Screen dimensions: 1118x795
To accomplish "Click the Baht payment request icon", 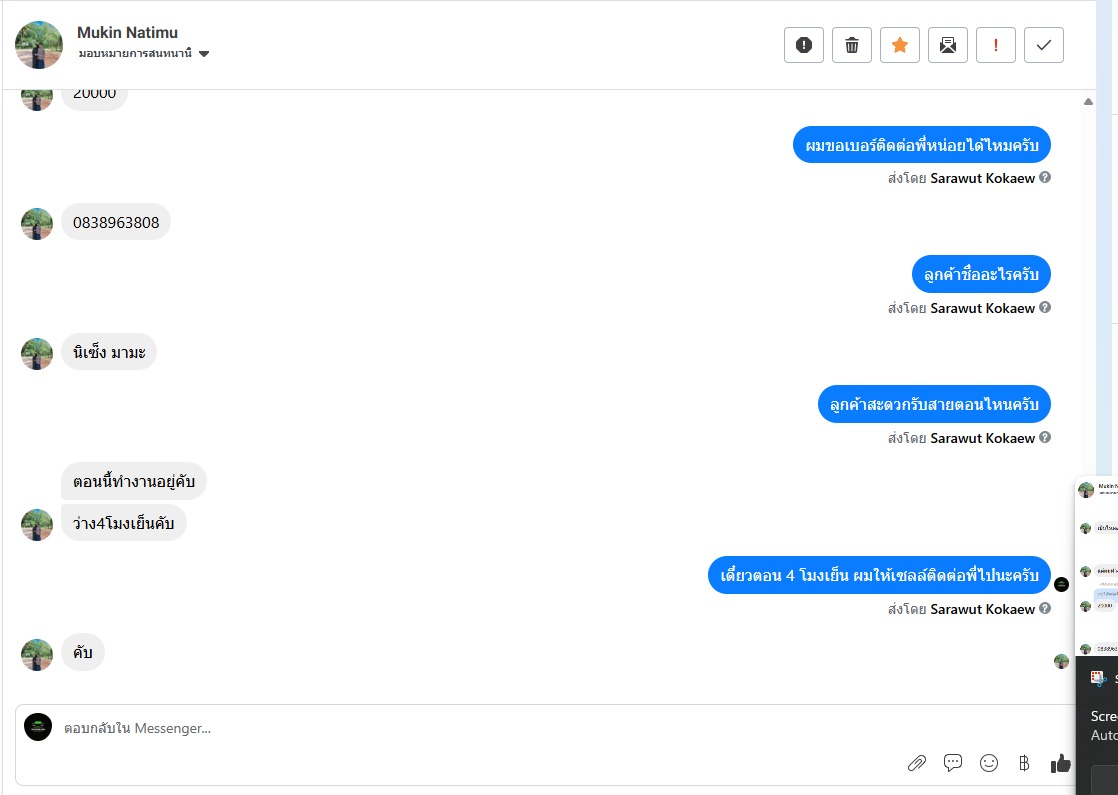I will (1023, 763).
